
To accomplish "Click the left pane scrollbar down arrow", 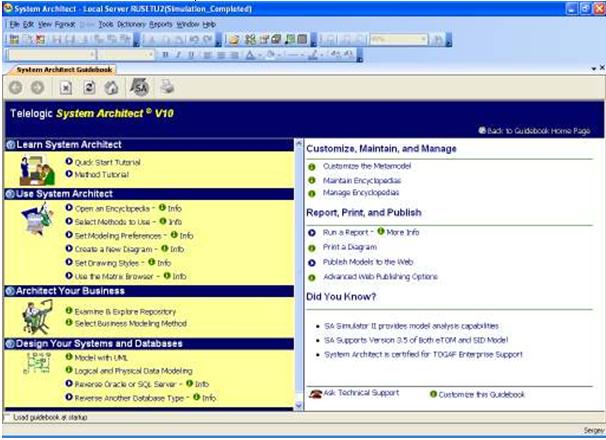I will click(299, 405).
